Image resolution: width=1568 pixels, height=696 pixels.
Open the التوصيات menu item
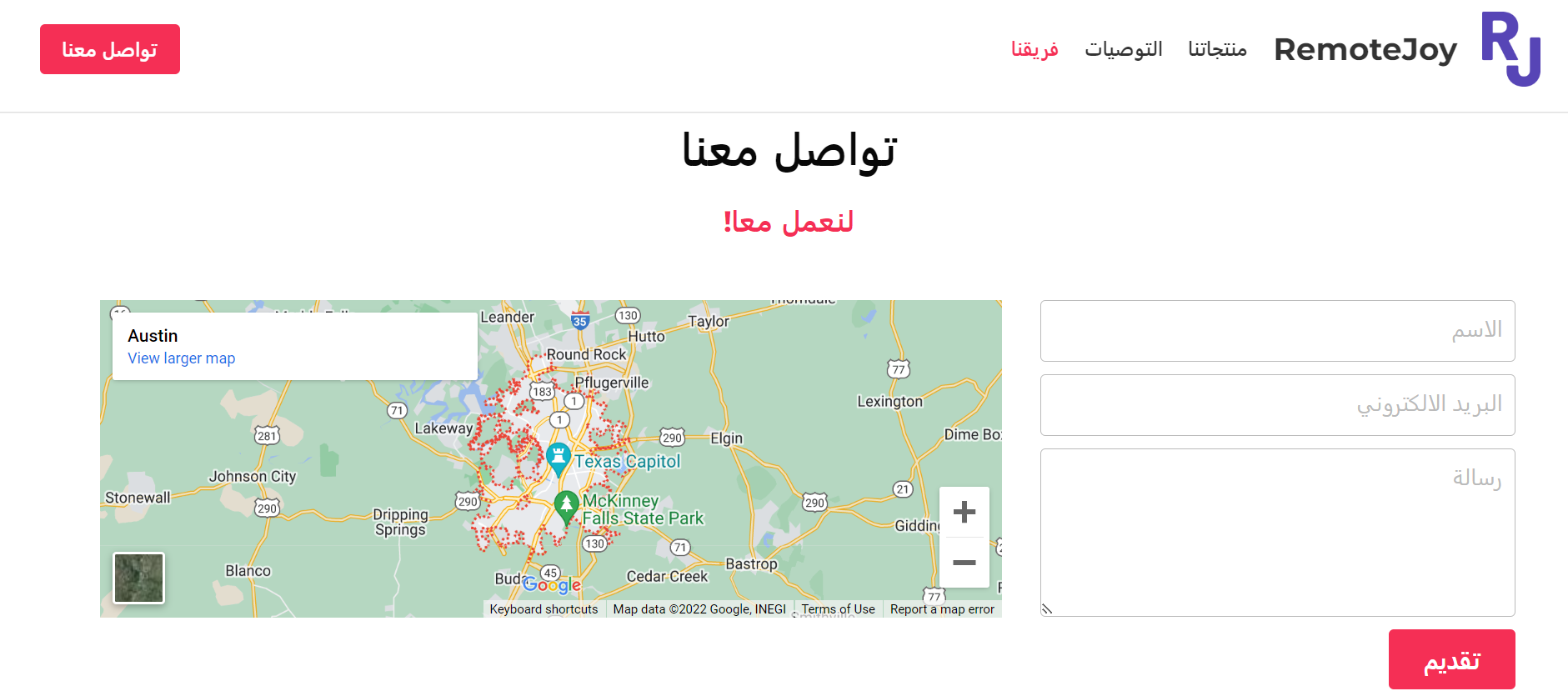[1123, 49]
